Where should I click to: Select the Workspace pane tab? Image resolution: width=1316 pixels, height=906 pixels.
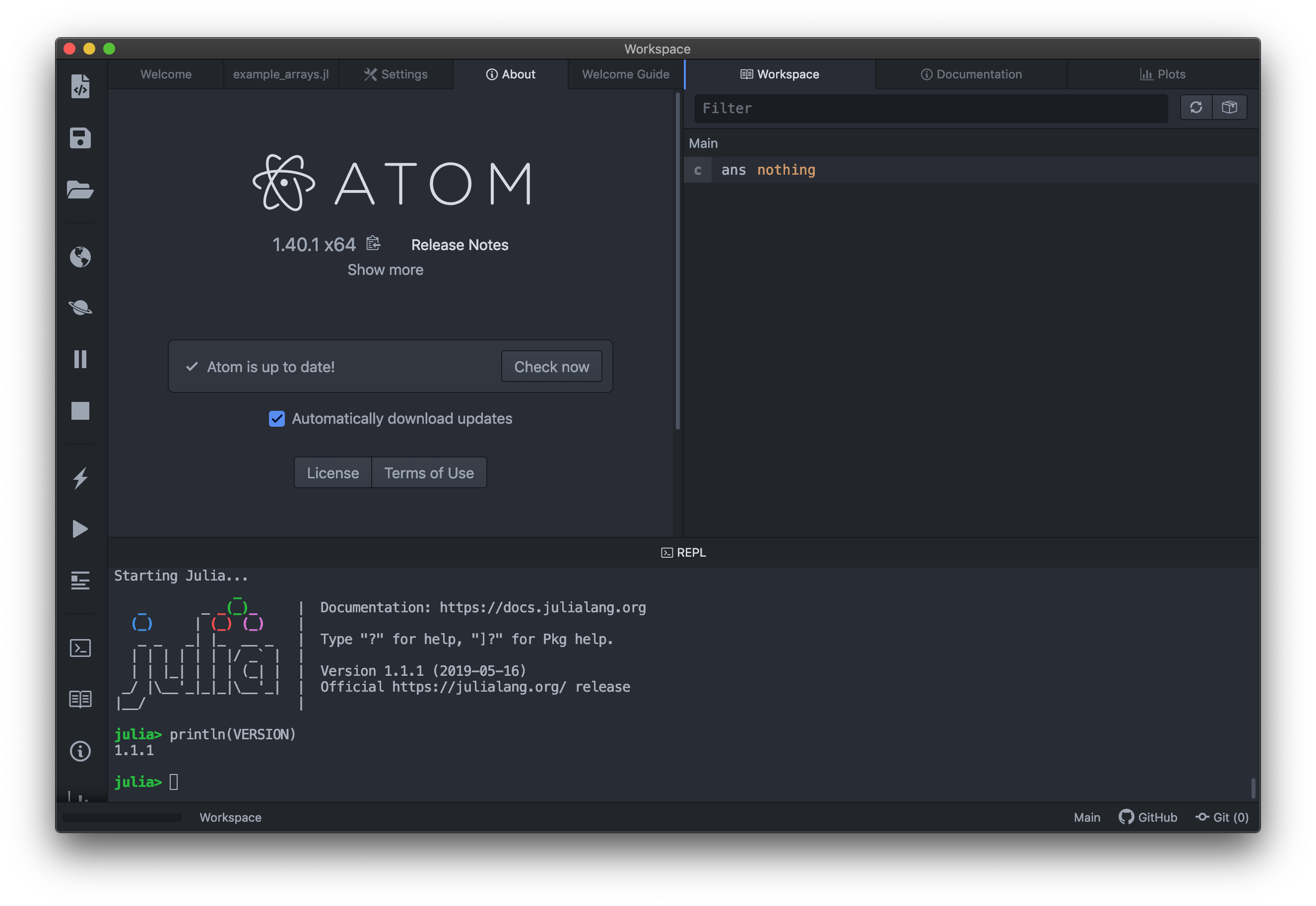click(780, 74)
